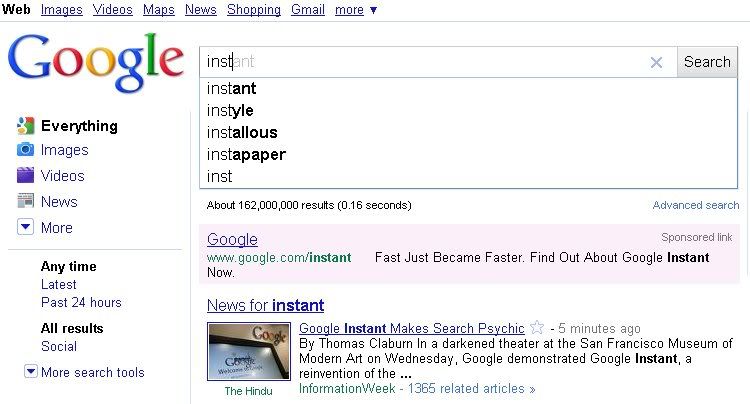Image resolution: width=750 pixels, height=404 pixels.
Task: Open News for instant heading link
Action: (x=265, y=305)
